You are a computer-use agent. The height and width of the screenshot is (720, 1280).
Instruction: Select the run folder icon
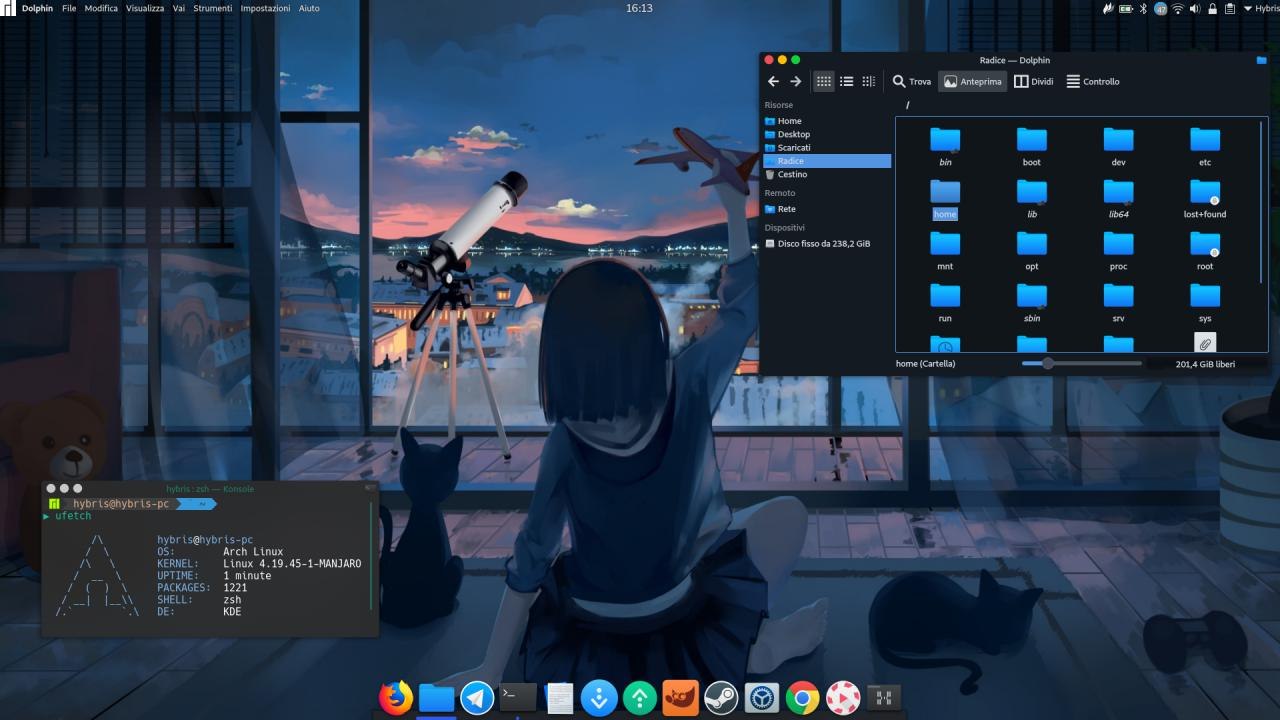pos(945,296)
